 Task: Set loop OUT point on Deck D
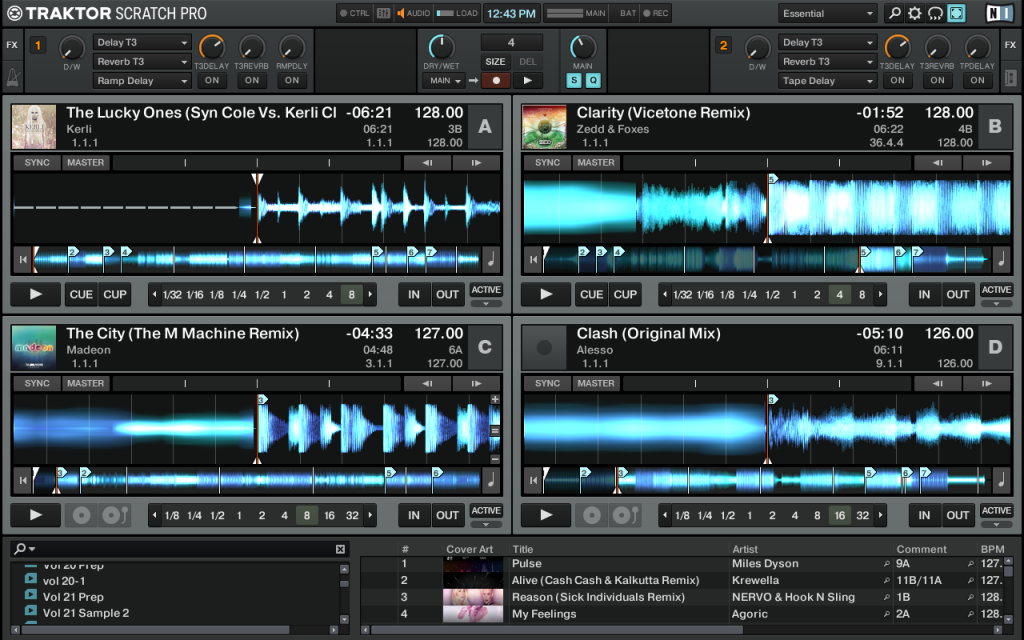(x=957, y=515)
